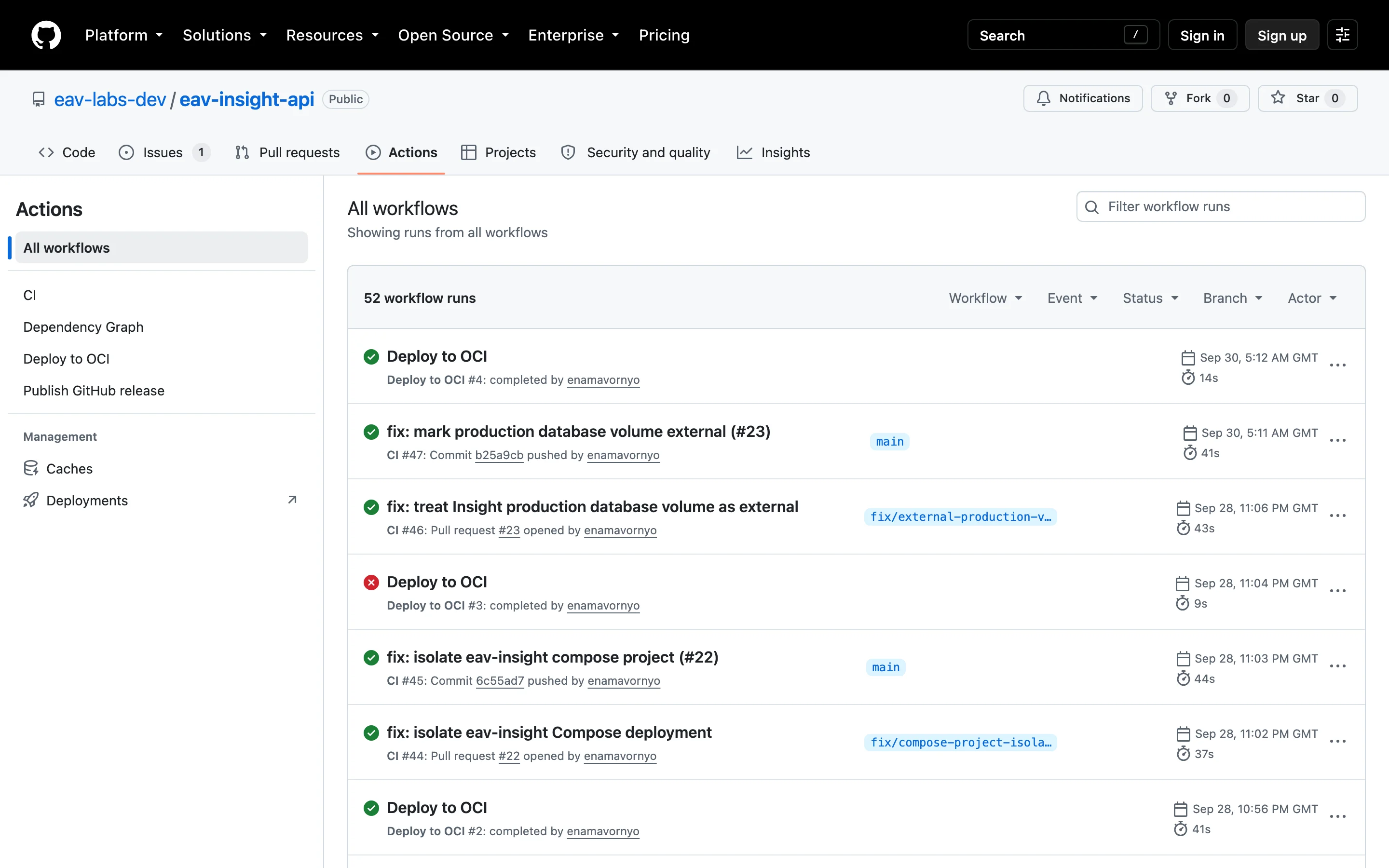
Task: Open the Solutions navigation menu
Action: (x=225, y=35)
